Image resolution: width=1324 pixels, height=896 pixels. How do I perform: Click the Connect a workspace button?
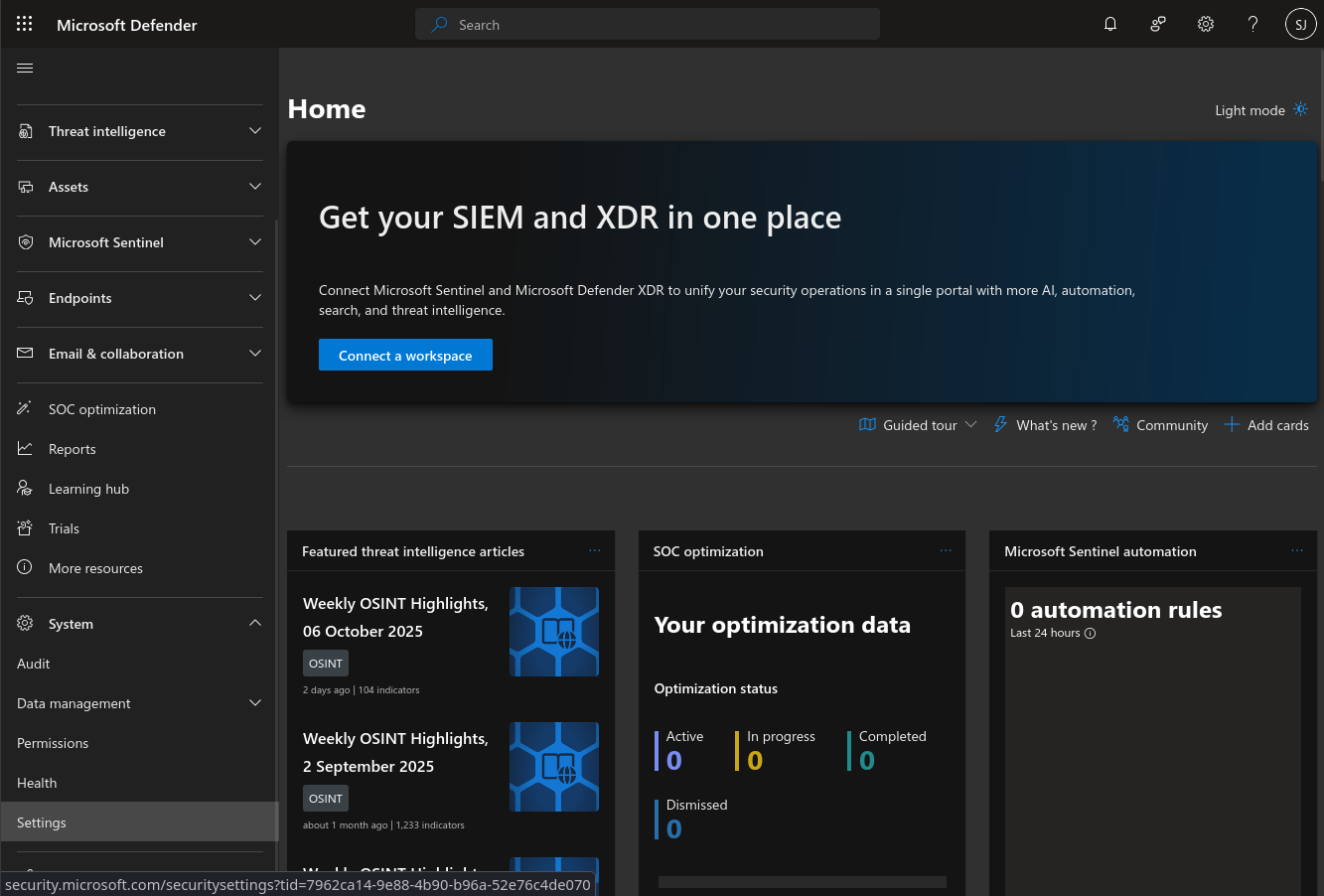(x=405, y=356)
